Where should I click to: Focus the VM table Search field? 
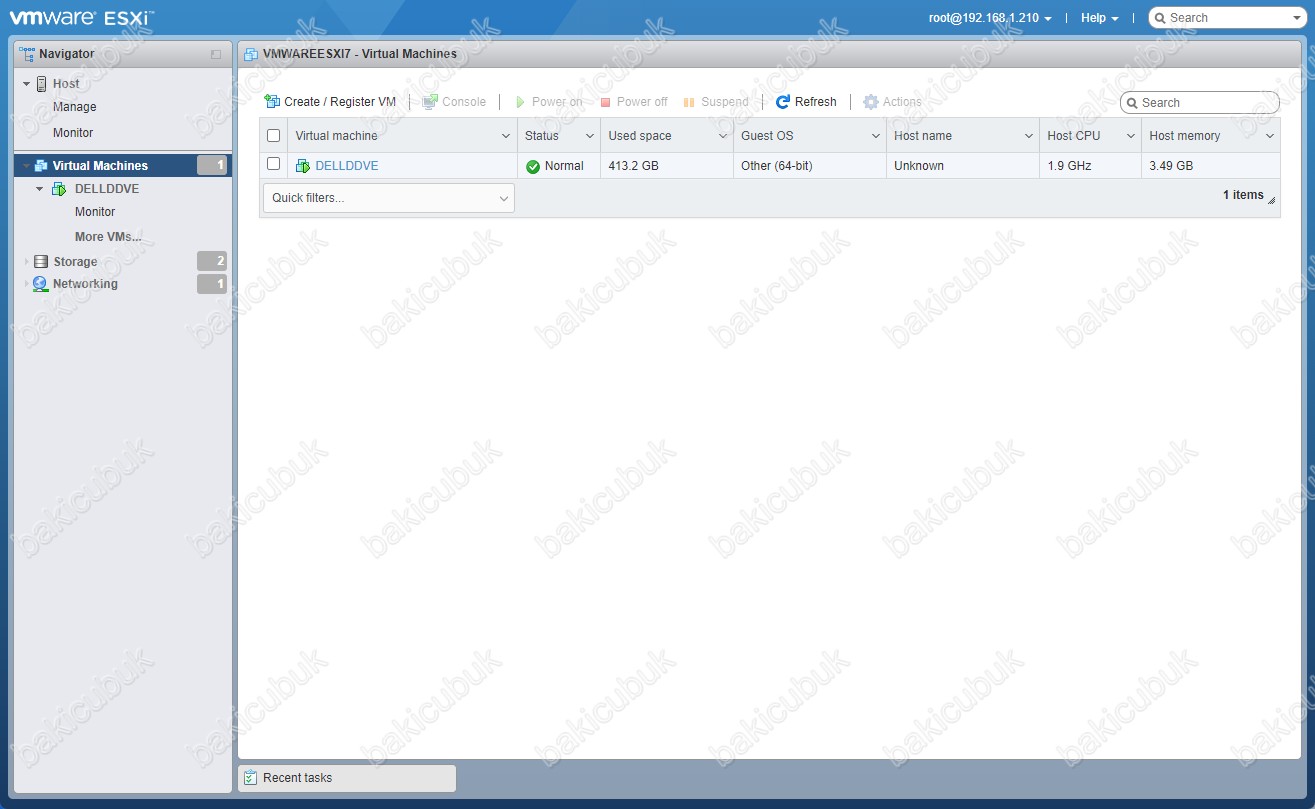(x=1200, y=103)
